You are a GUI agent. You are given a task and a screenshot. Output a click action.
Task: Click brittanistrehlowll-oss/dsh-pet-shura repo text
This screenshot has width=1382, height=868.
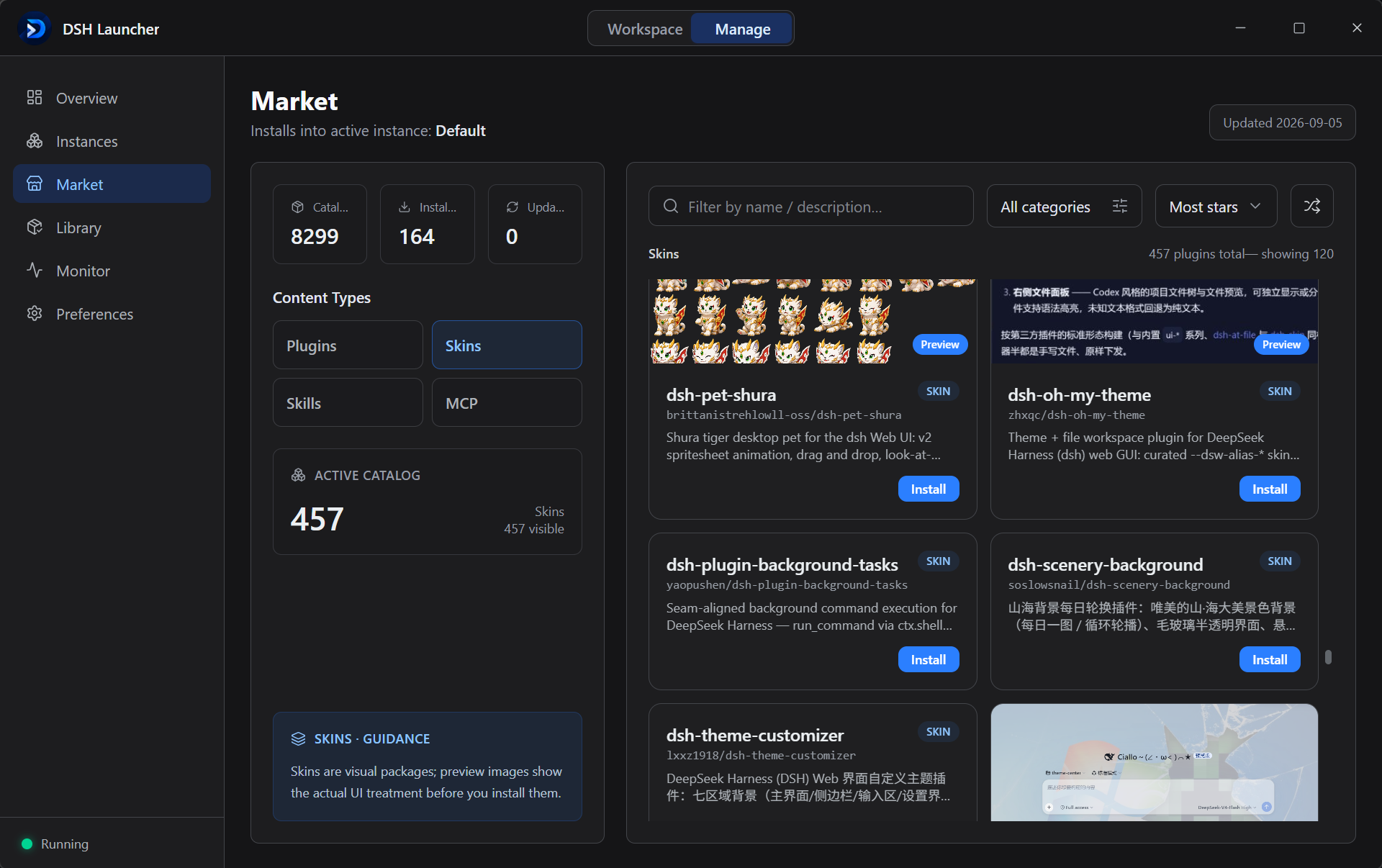pos(783,415)
